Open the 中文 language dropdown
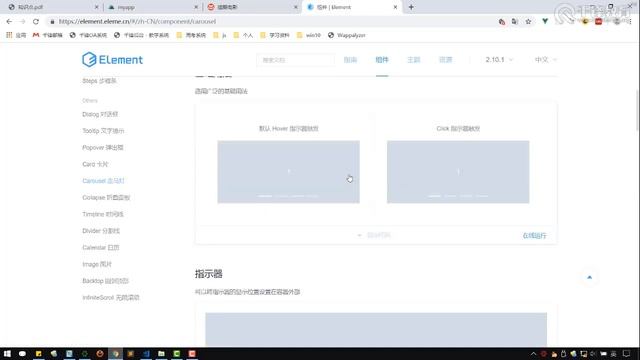640x360 pixels. point(545,60)
